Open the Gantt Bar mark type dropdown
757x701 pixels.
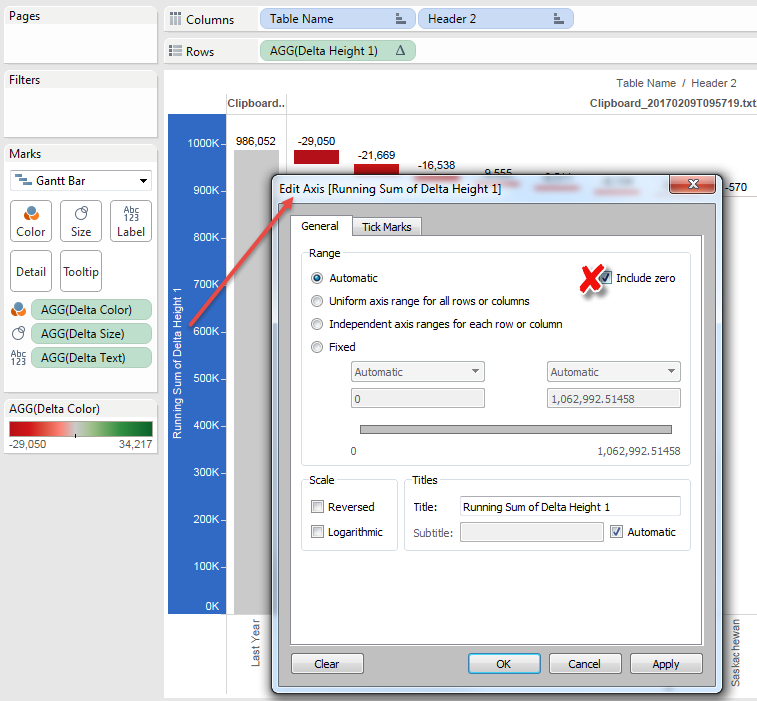click(143, 181)
